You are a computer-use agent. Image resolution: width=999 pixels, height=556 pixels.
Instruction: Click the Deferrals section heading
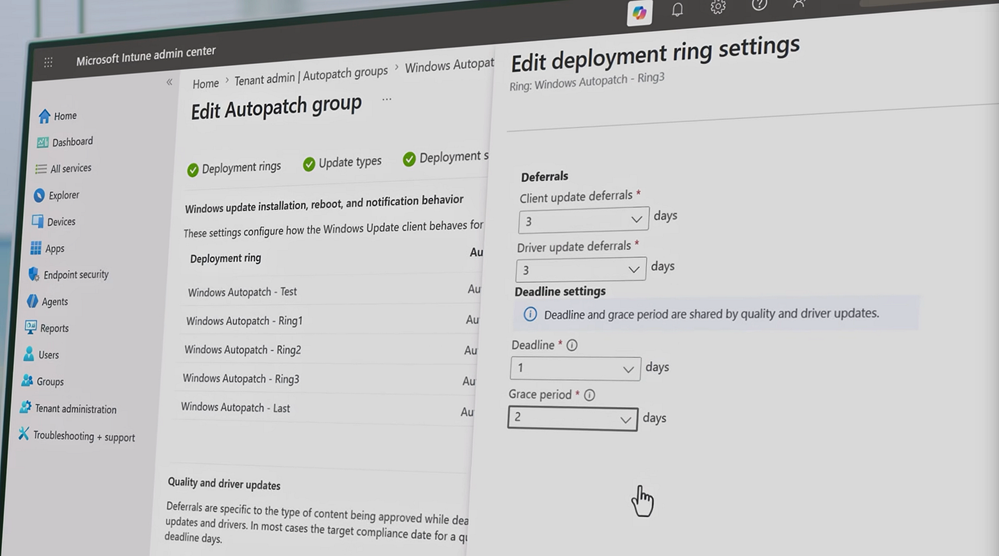tap(545, 176)
